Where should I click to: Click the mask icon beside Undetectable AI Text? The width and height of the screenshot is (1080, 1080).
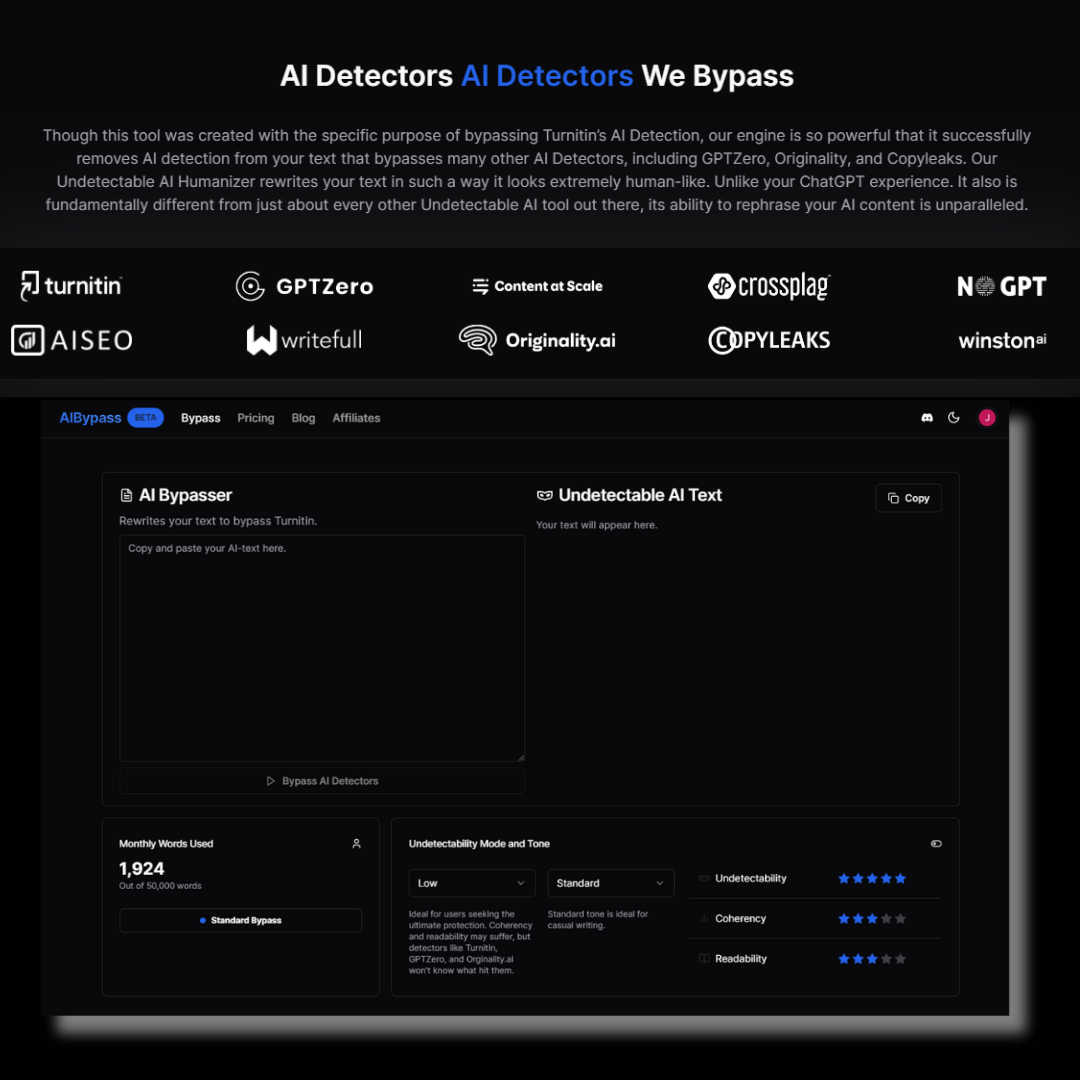[545, 495]
